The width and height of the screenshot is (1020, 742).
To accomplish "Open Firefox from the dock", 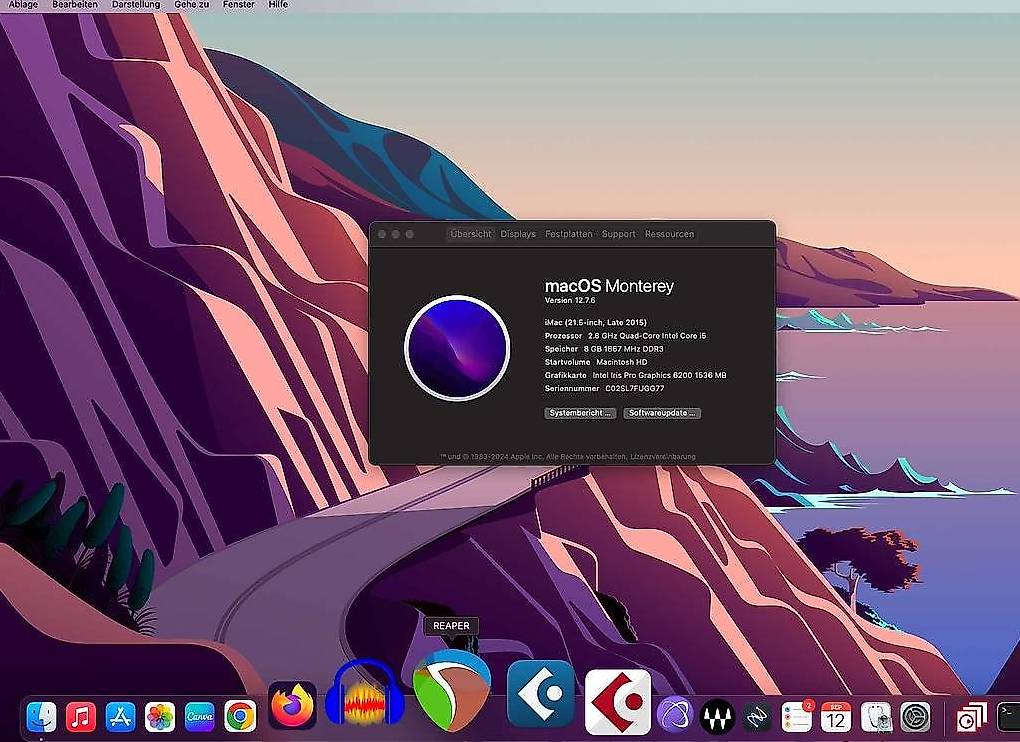I will (293, 705).
